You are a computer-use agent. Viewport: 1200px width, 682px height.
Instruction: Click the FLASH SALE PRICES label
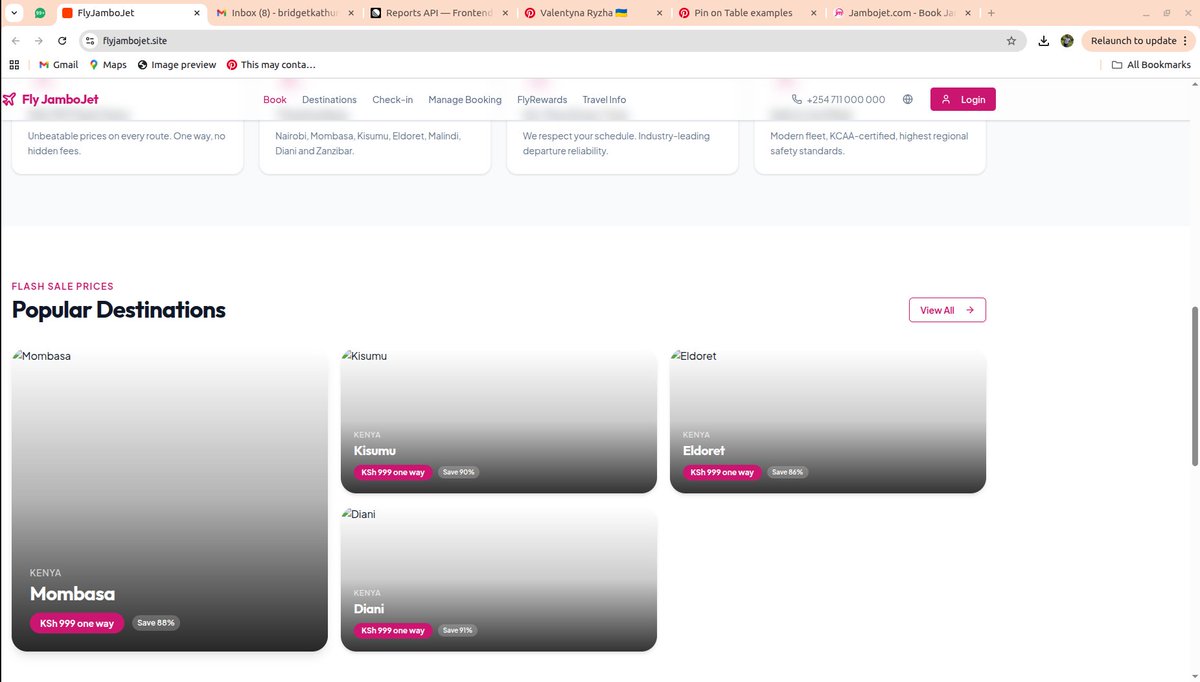(63, 286)
